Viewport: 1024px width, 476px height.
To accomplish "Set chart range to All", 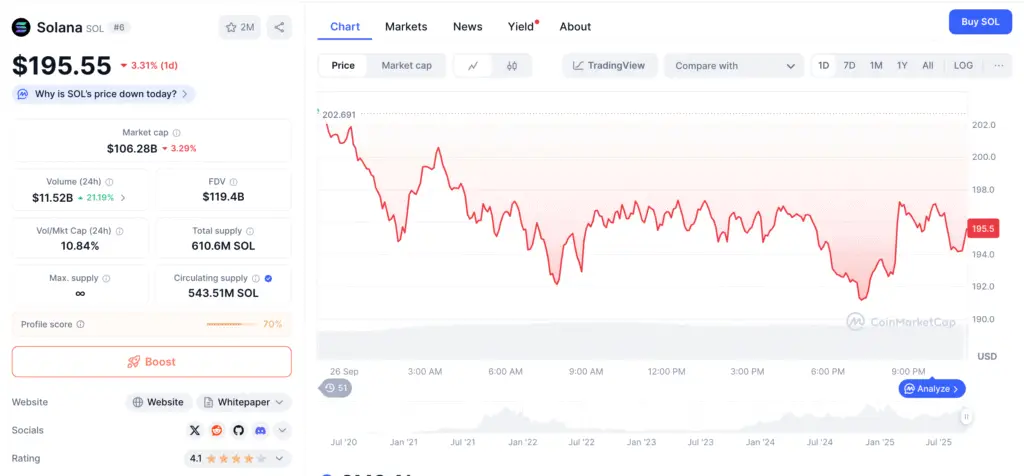I will coord(927,66).
